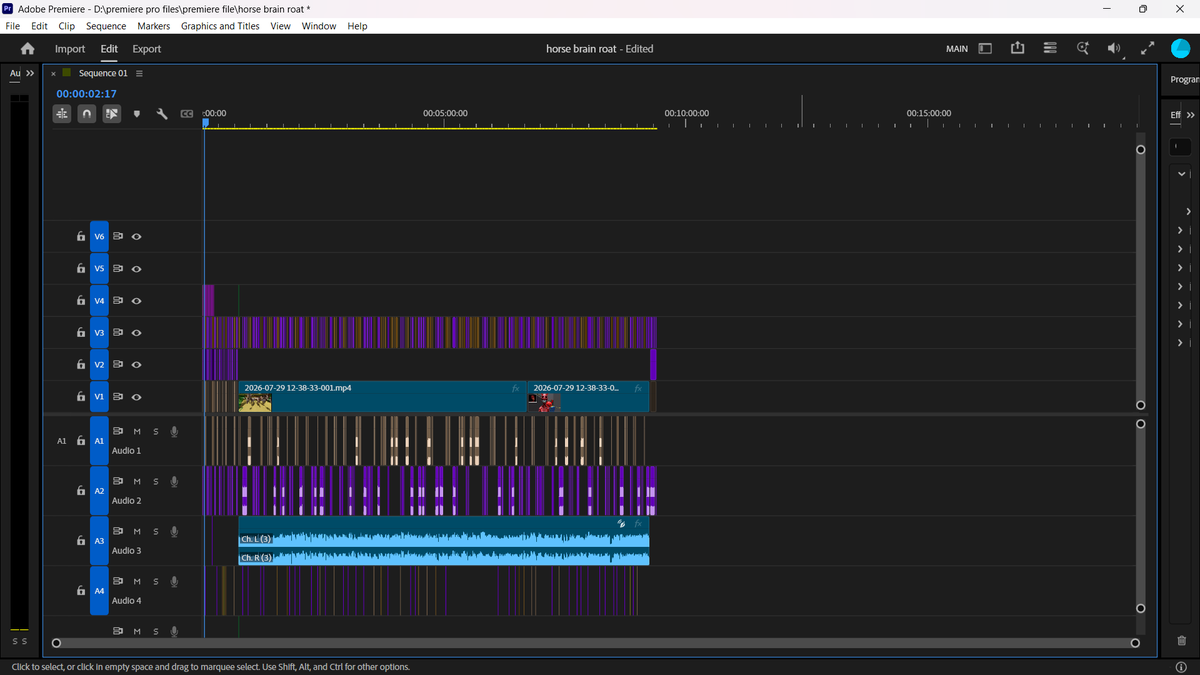Open the Clip menu
This screenshot has width=1200, height=675.
67,26
